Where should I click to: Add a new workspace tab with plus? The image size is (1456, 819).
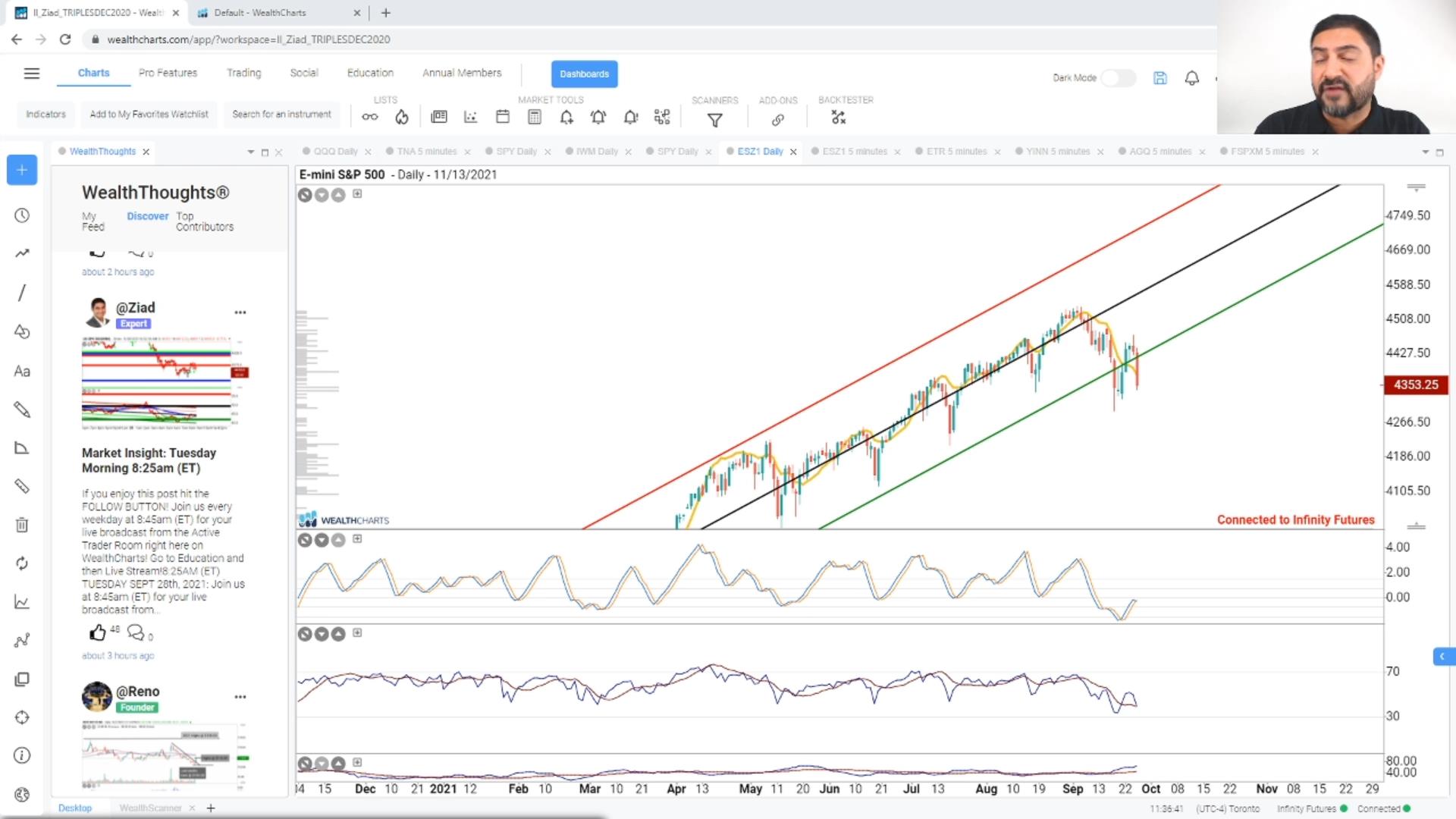[211, 808]
